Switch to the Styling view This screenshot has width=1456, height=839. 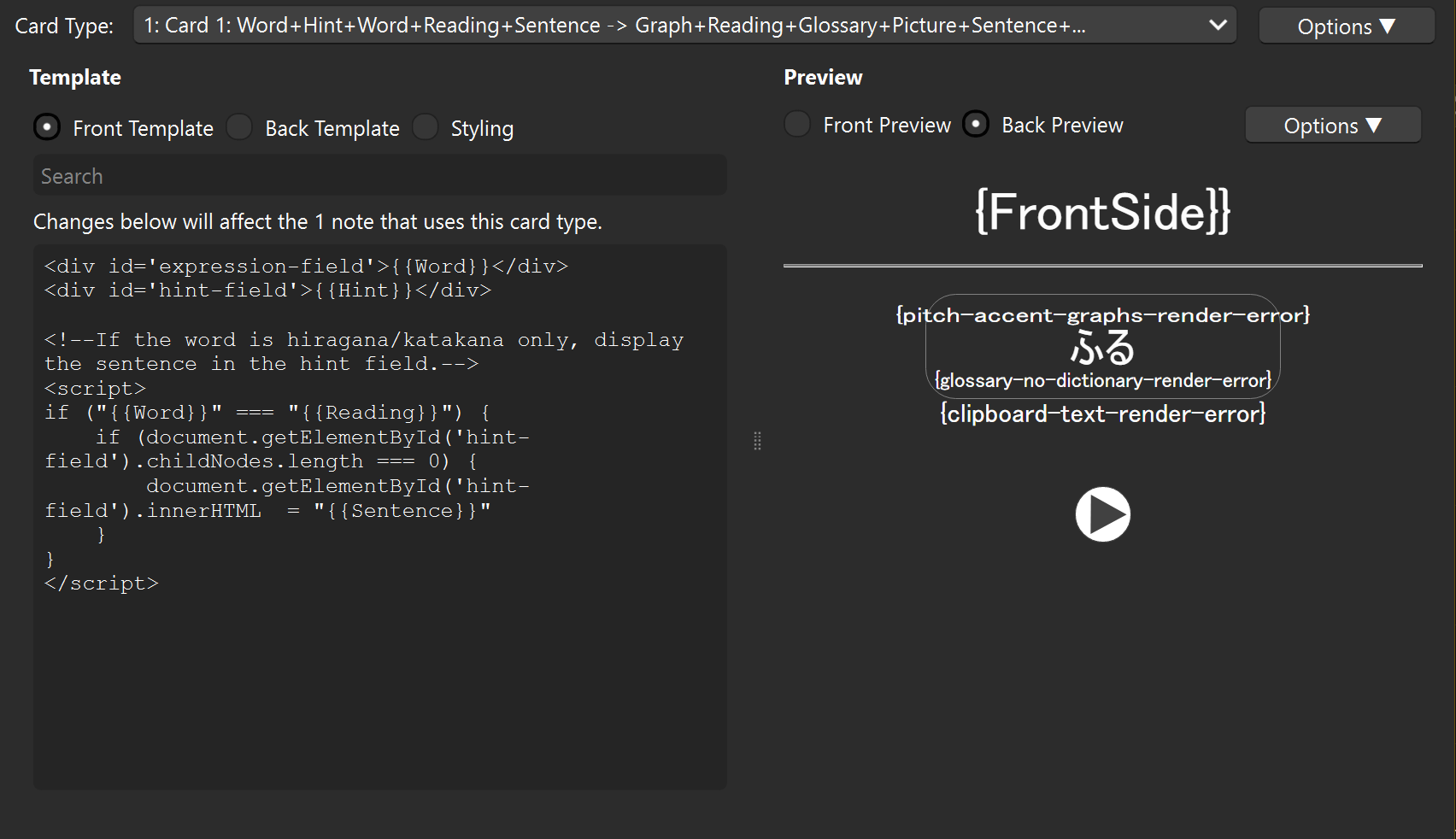[x=426, y=126]
